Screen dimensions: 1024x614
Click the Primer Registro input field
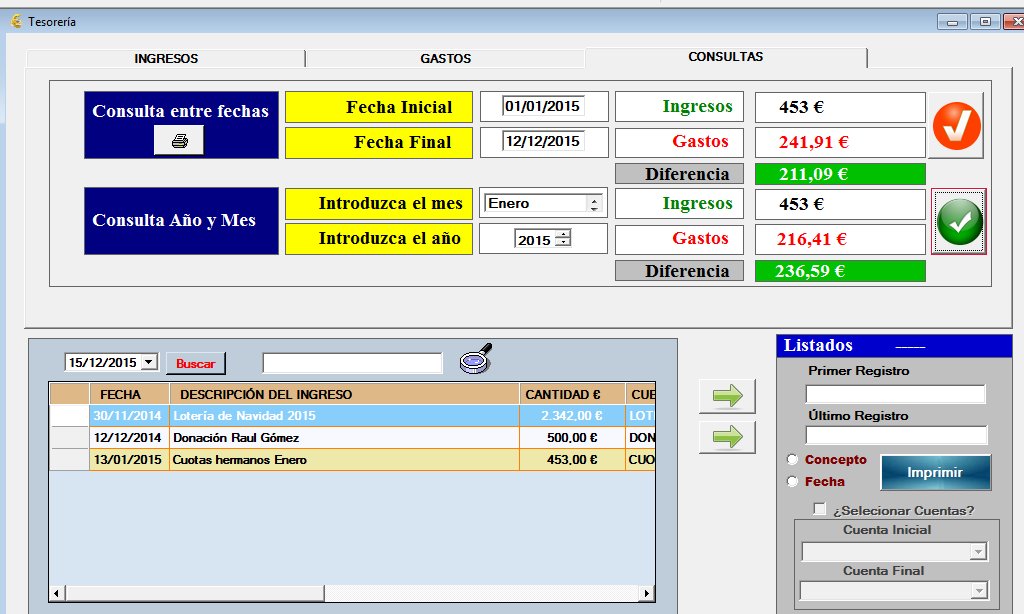pos(896,394)
